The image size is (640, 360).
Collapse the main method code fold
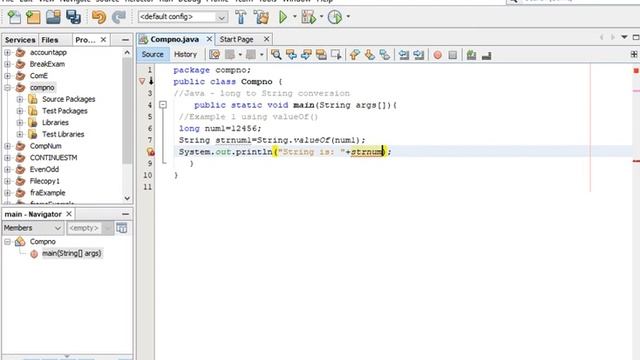[163, 105]
